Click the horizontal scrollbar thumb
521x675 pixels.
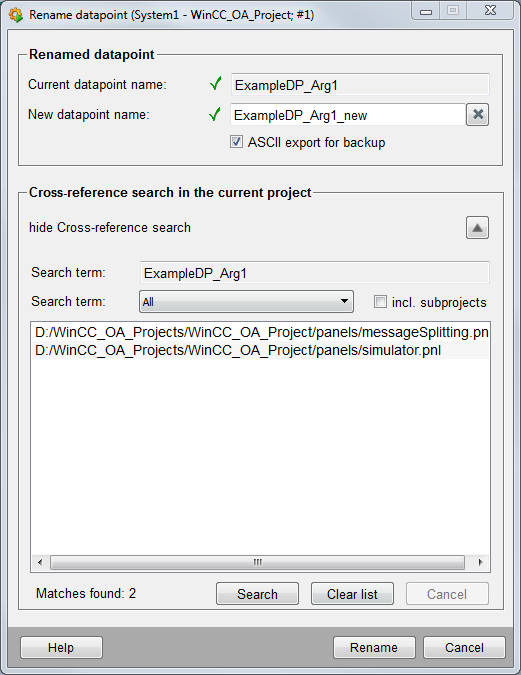(257, 562)
